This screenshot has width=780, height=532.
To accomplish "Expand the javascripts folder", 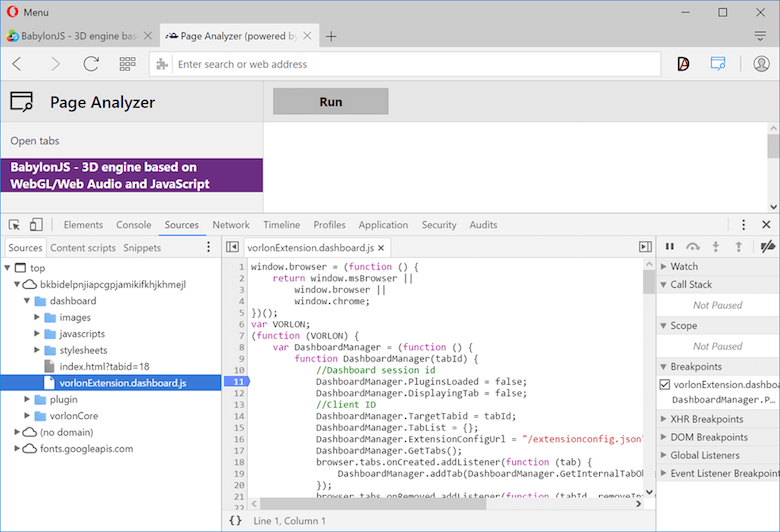I will pos(37,334).
